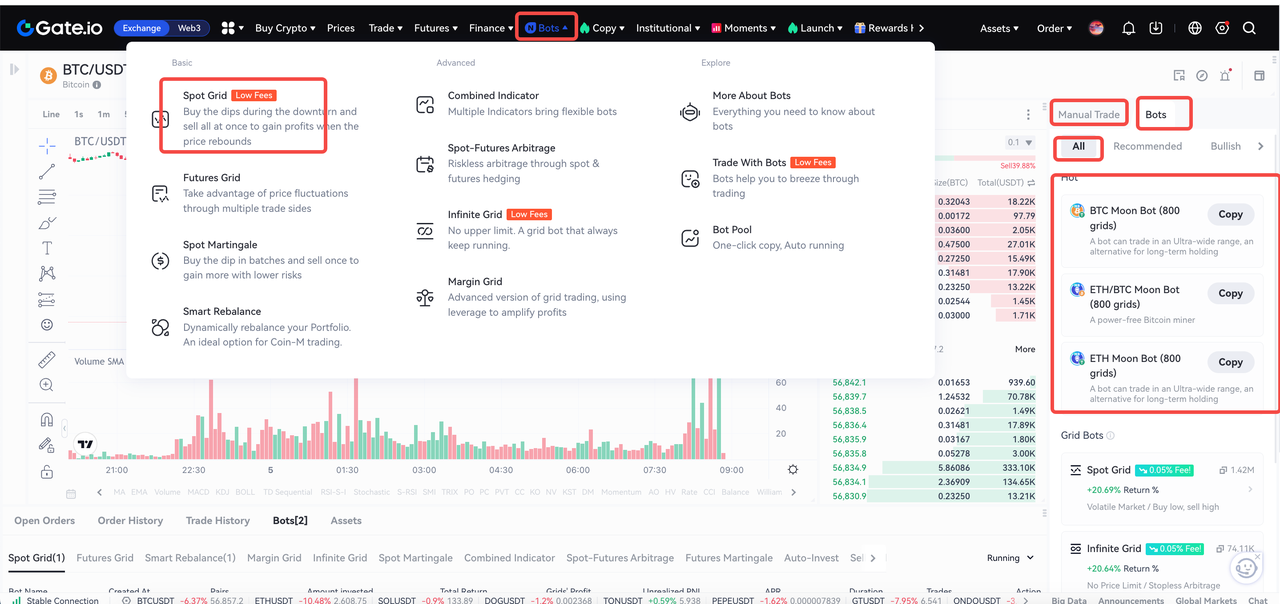Screen dimensions: 1280x604
Task: Open the Running status filter dropdown
Action: pos(1009,558)
